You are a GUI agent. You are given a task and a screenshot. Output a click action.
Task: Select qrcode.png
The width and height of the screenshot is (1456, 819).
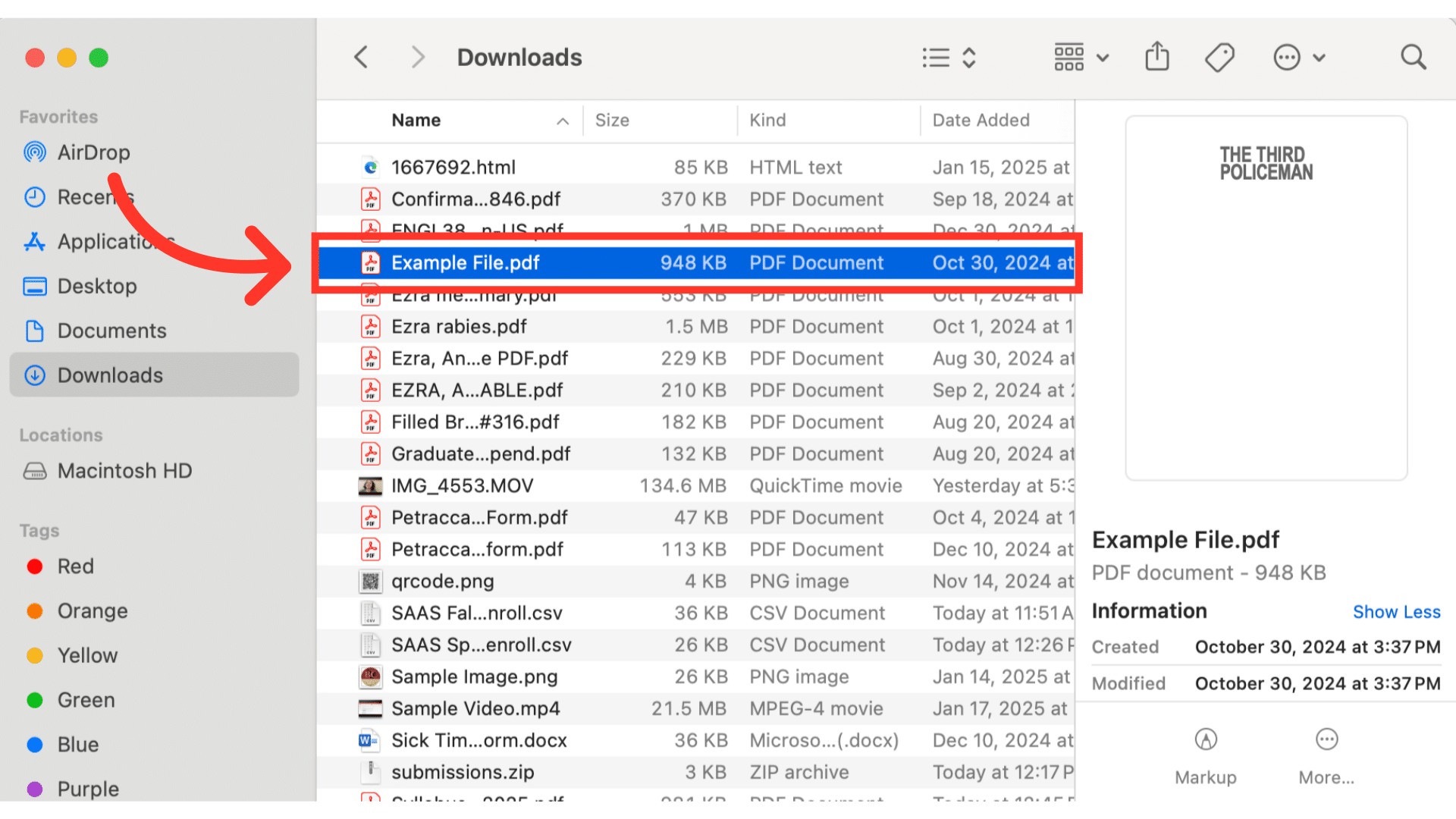696,582
